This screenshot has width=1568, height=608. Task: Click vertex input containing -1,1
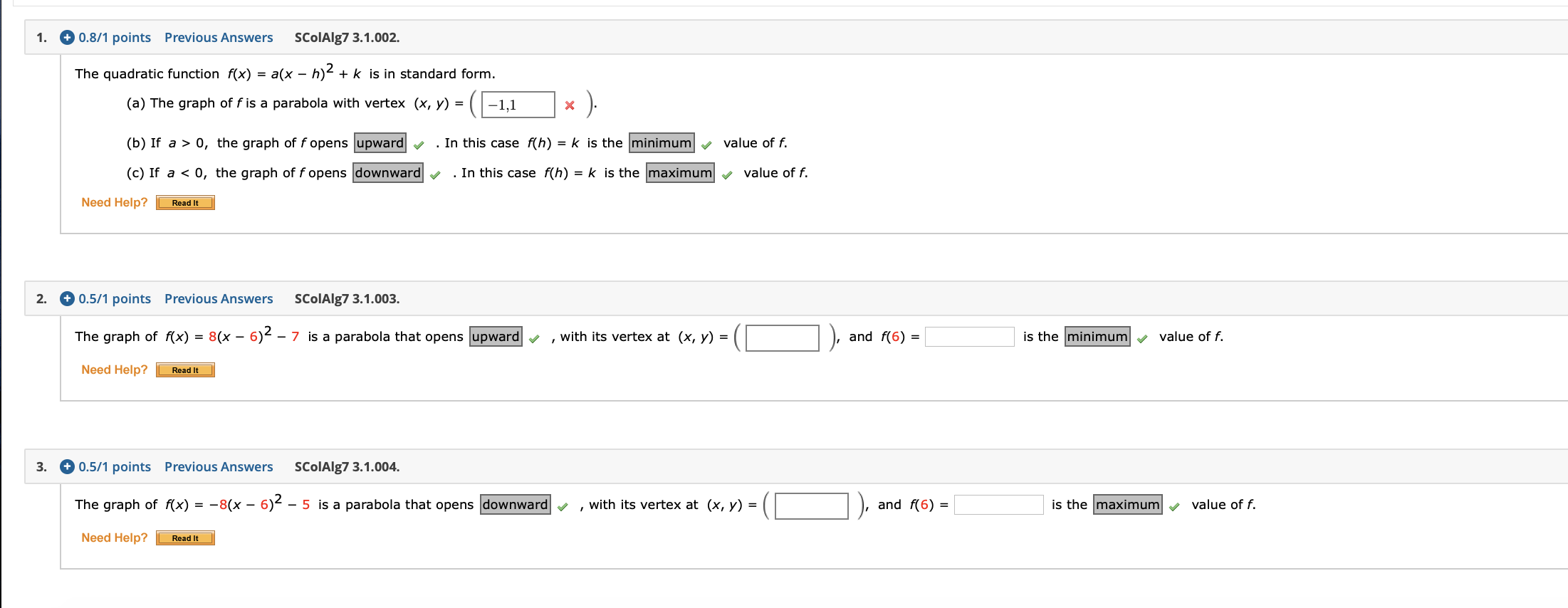[518, 105]
